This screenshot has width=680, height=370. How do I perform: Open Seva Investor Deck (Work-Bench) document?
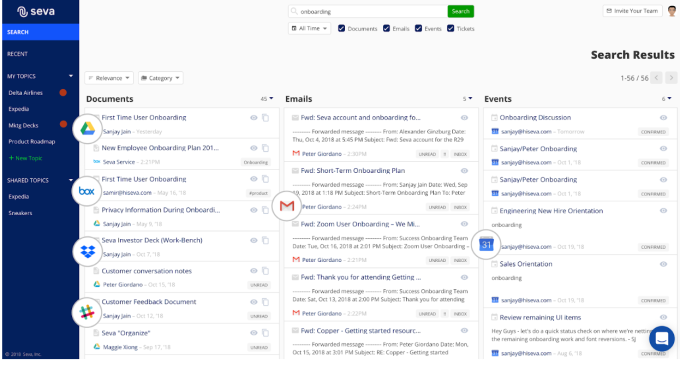click(152, 240)
